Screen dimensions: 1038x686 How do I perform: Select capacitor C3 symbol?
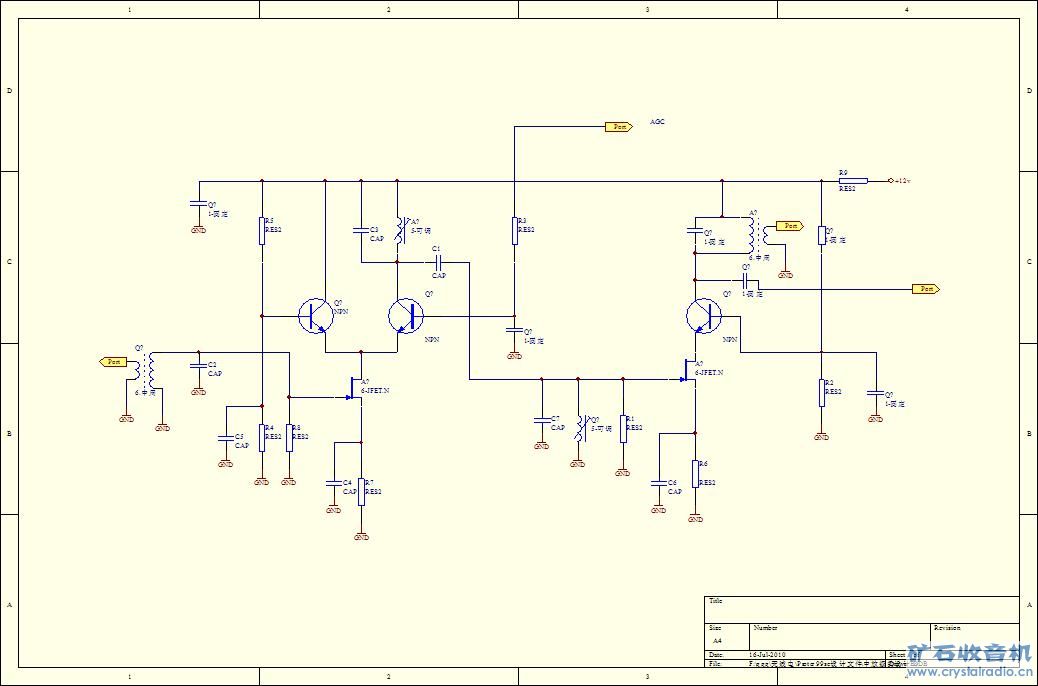point(361,230)
